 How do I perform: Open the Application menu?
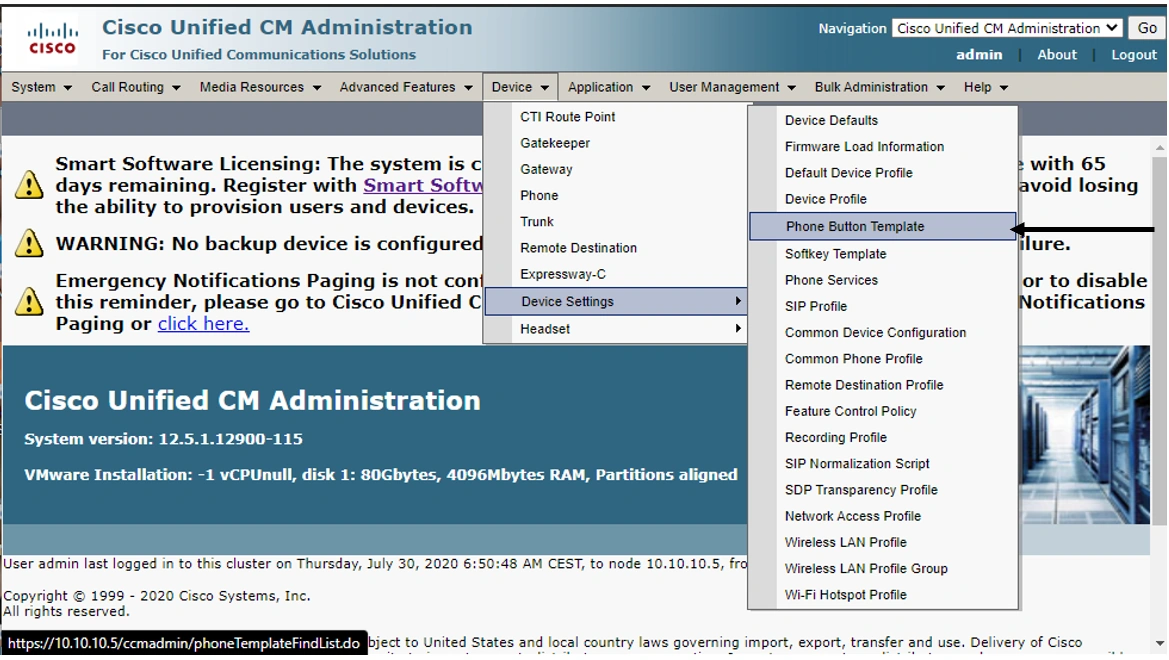click(608, 87)
